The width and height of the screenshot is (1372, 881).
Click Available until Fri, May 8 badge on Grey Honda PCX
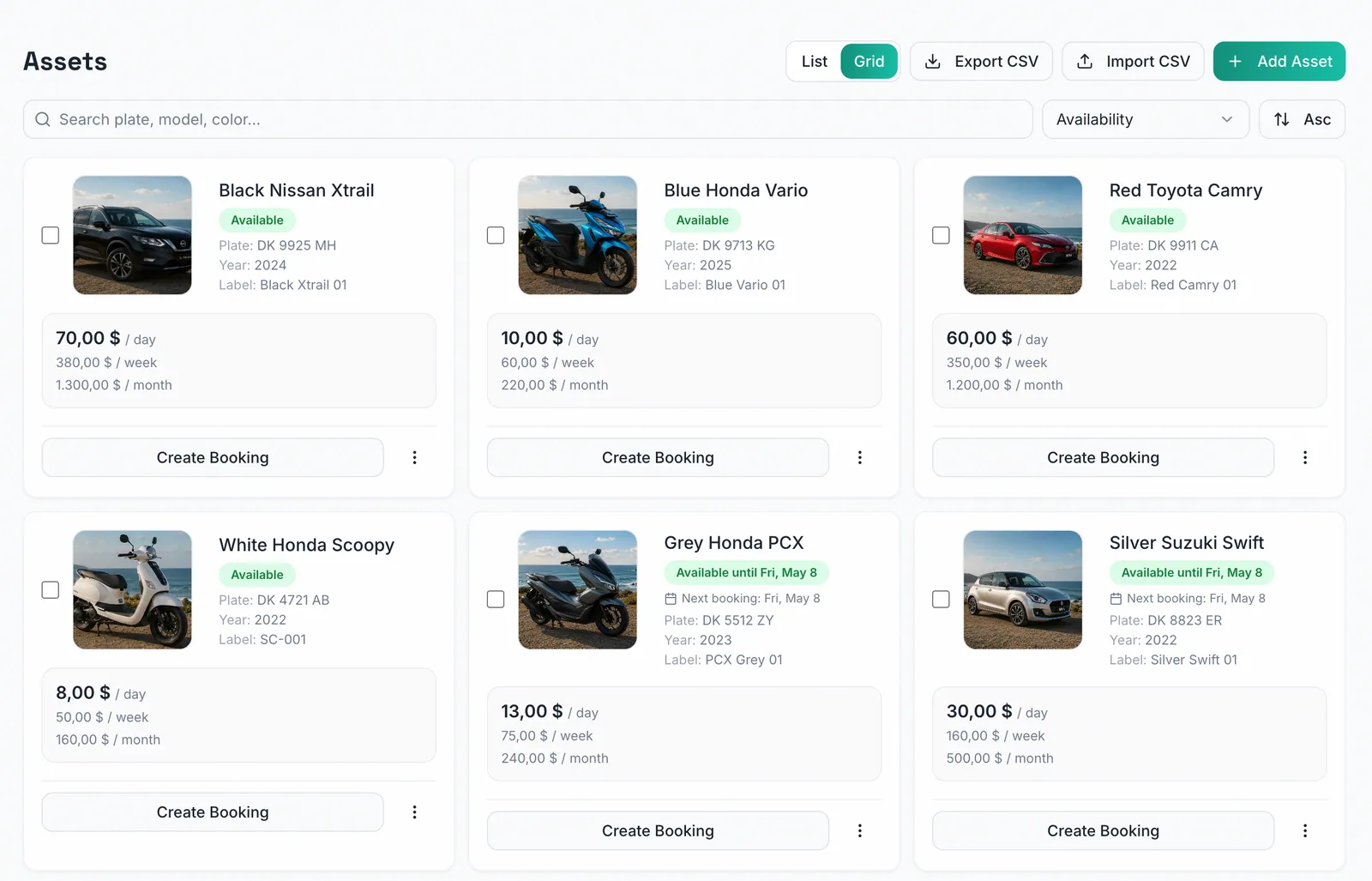(746, 572)
